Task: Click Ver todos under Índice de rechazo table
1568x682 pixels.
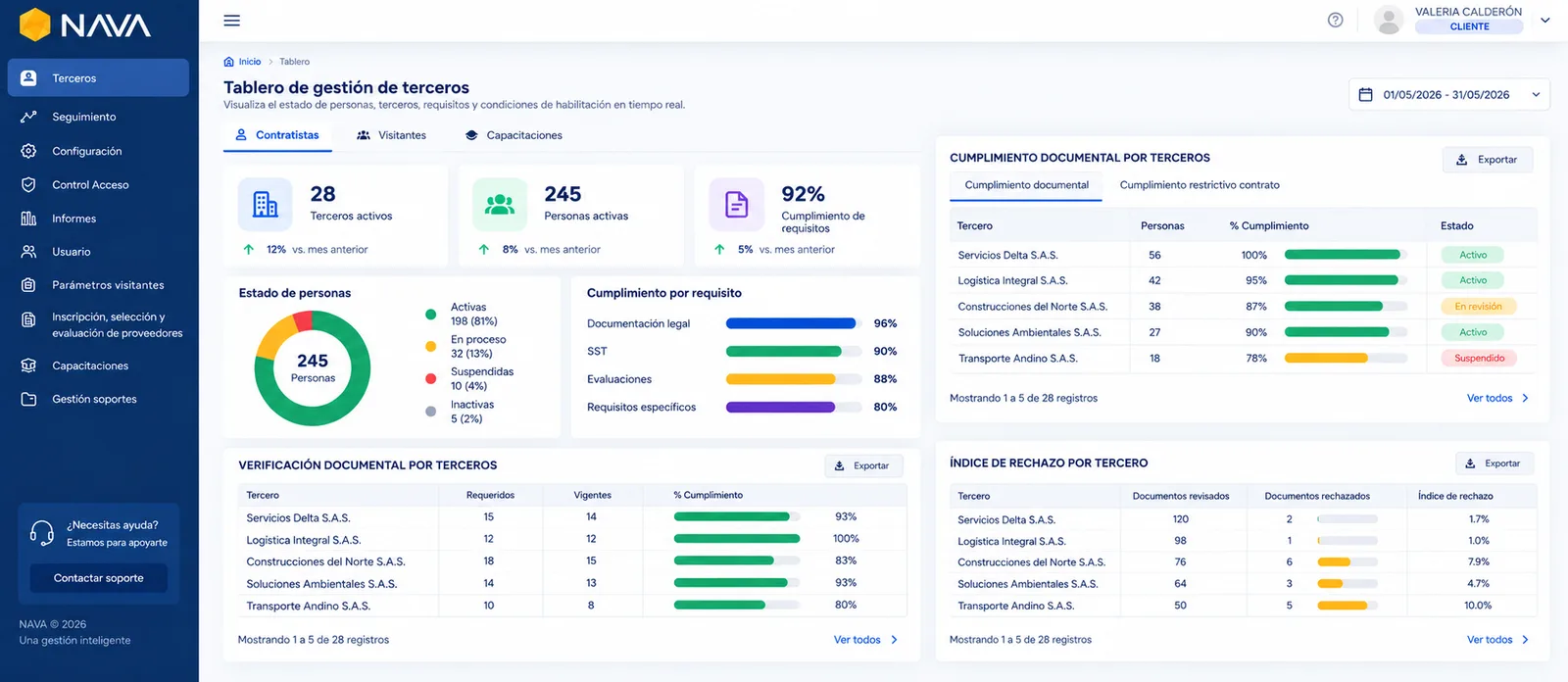Action: [x=1490, y=640]
